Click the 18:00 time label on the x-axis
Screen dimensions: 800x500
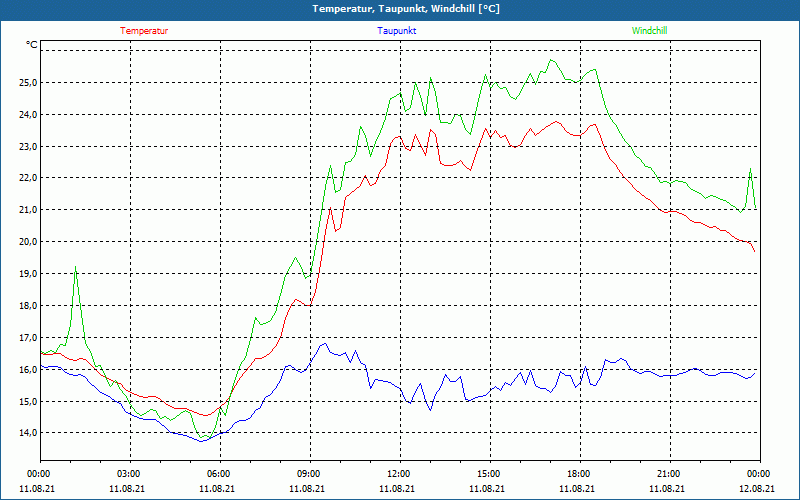[x=580, y=474]
